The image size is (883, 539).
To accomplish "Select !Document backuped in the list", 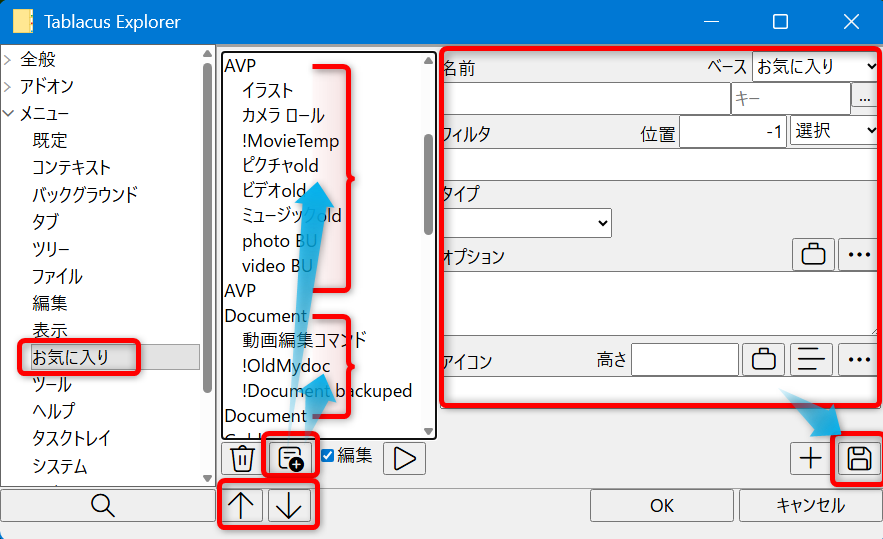I will 327,390.
